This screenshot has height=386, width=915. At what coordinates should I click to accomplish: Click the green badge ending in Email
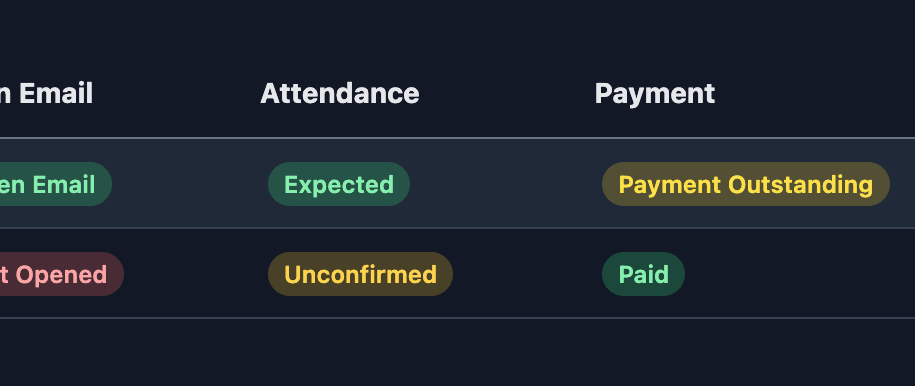point(55,184)
